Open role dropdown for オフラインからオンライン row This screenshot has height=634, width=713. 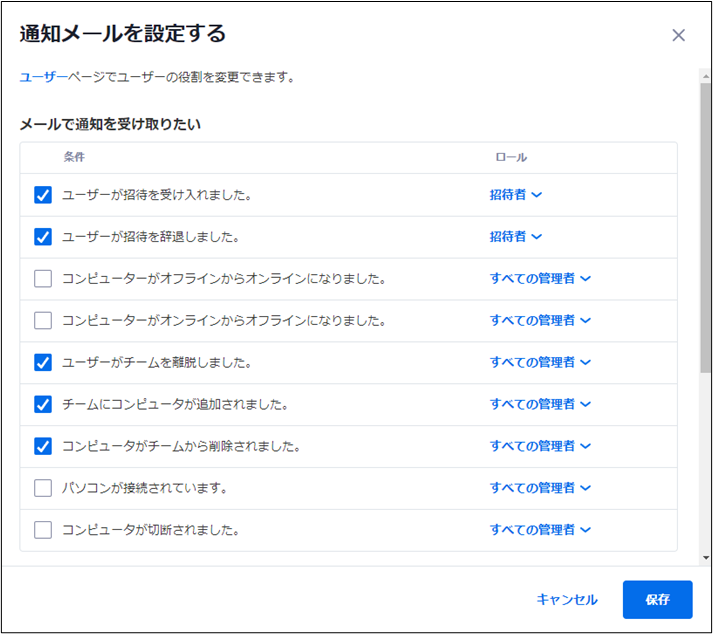tap(540, 278)
